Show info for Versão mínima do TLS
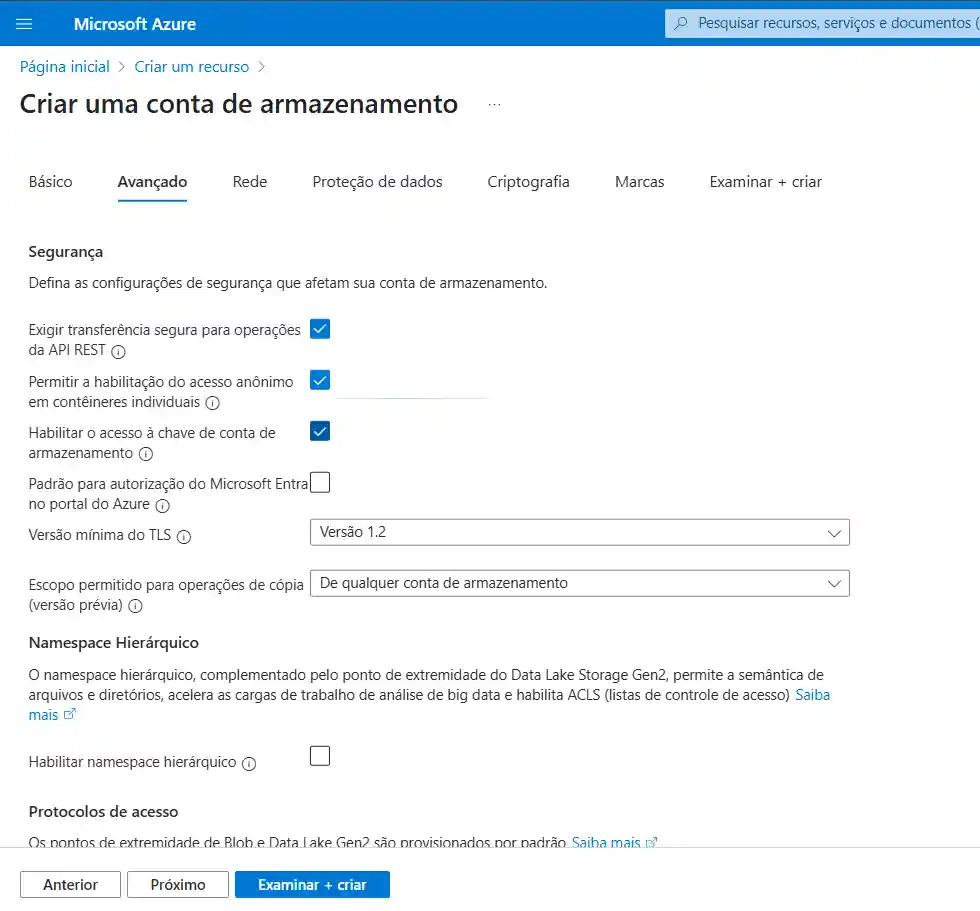Viewport: 980px width, 911px height. tap(184, 536)
